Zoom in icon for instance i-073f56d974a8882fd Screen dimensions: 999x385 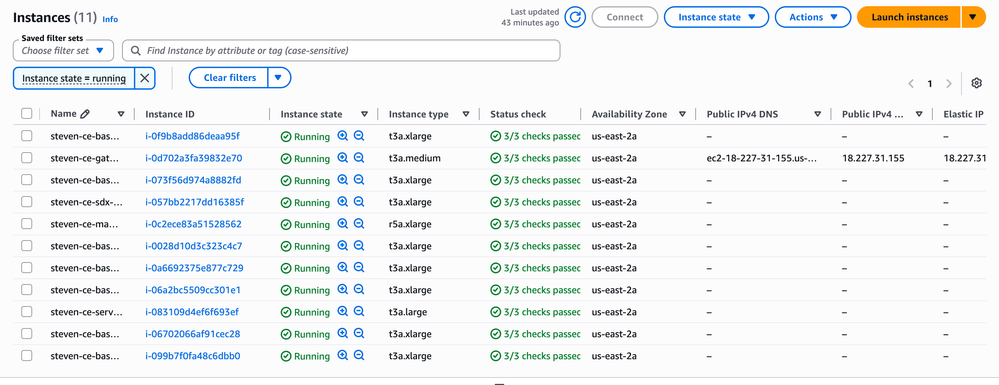pyautogui.click(x=343, y=180)
